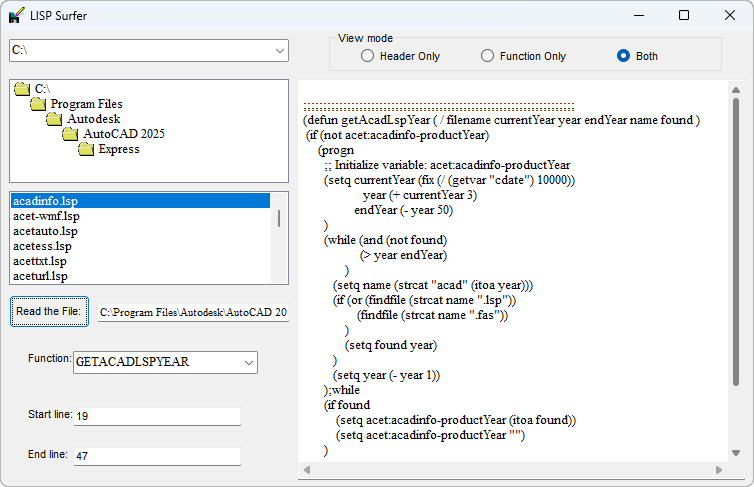Select the Autodesk folder icon
The height and width of the screenshot is (487, 754).
coord(54,119)
